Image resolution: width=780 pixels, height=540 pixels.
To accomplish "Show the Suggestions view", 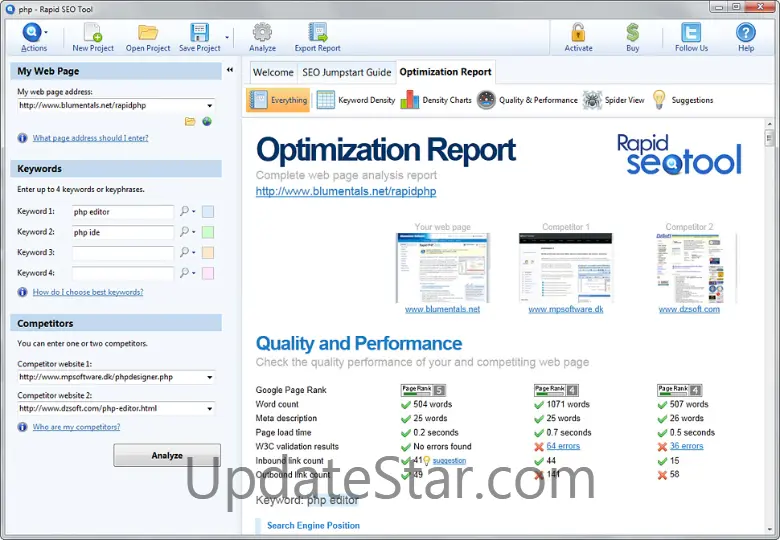I will (x=682, y=100).
